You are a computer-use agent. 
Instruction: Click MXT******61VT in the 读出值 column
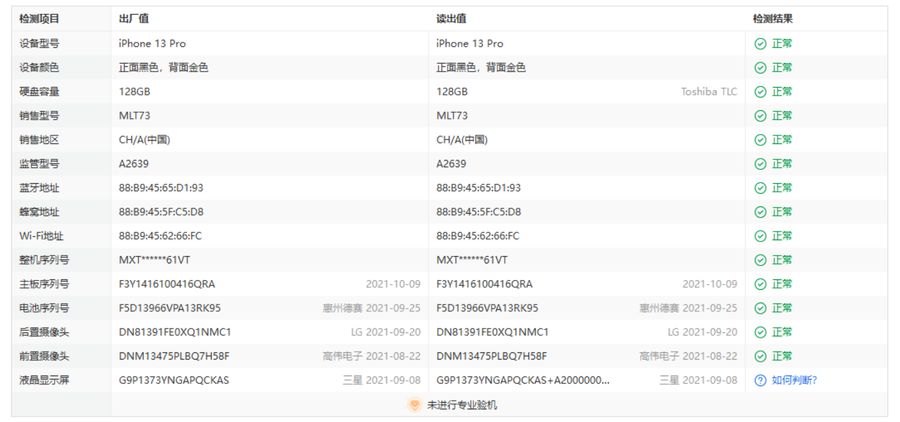[x=472, y=260]
